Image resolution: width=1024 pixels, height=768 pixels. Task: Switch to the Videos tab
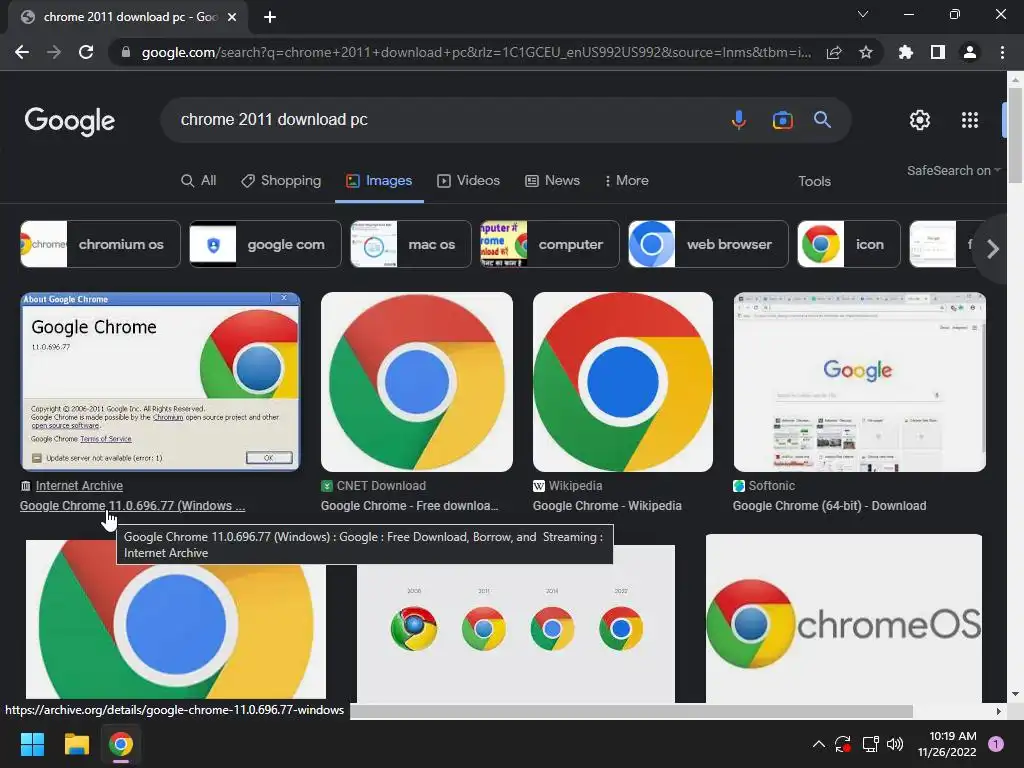pyautogui.click(x=468, y=180)
